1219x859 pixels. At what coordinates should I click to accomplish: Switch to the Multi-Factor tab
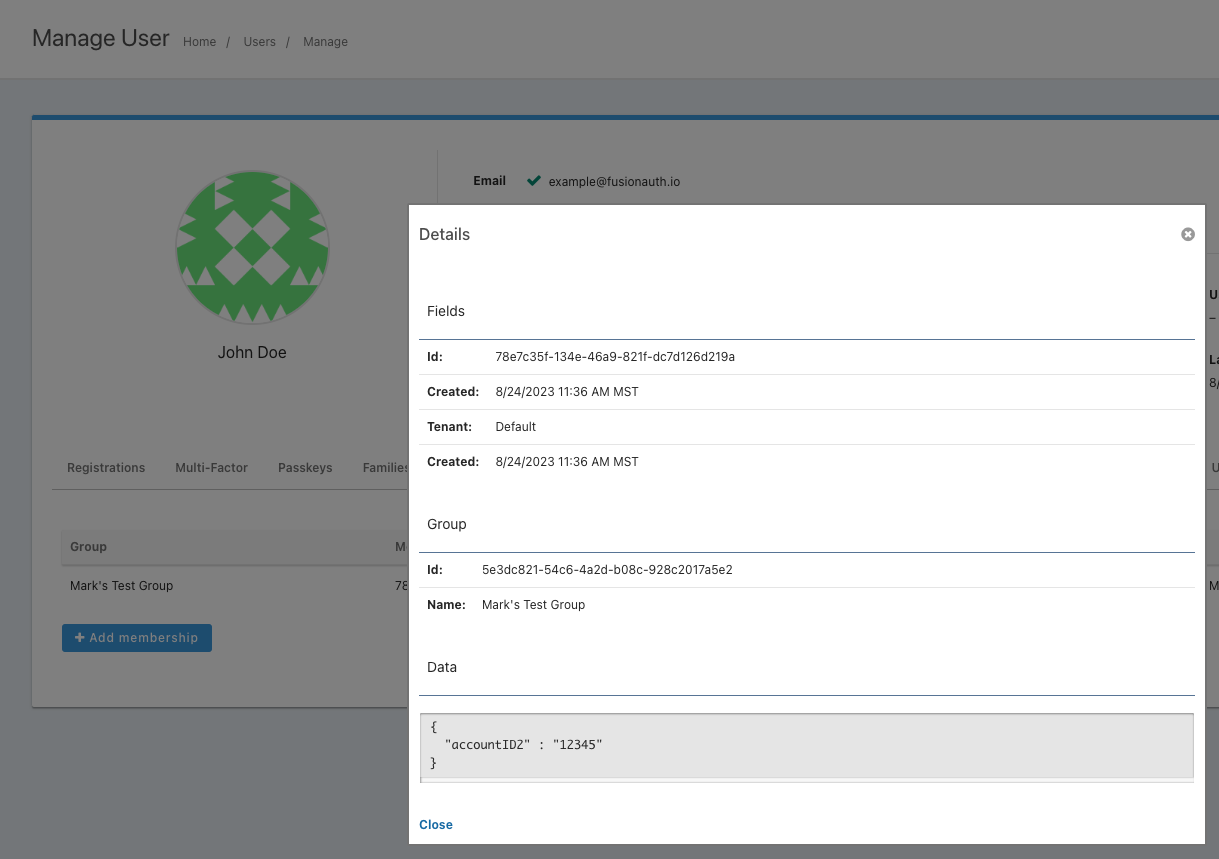[211, 467]
